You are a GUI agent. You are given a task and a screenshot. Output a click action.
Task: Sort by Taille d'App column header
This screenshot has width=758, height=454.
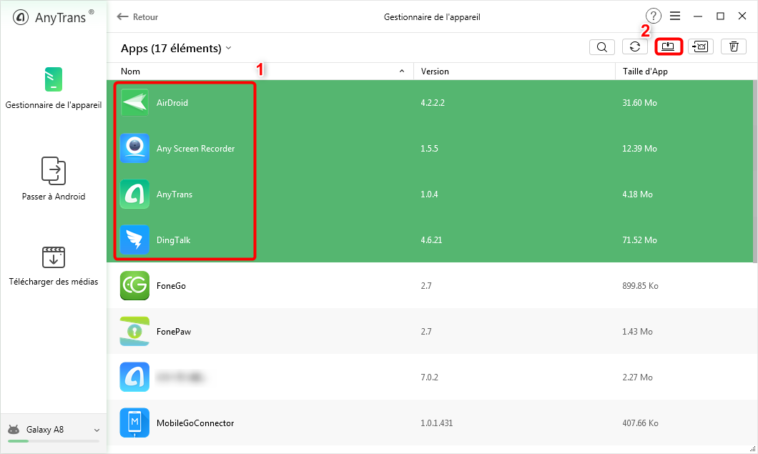coord(645,72)
